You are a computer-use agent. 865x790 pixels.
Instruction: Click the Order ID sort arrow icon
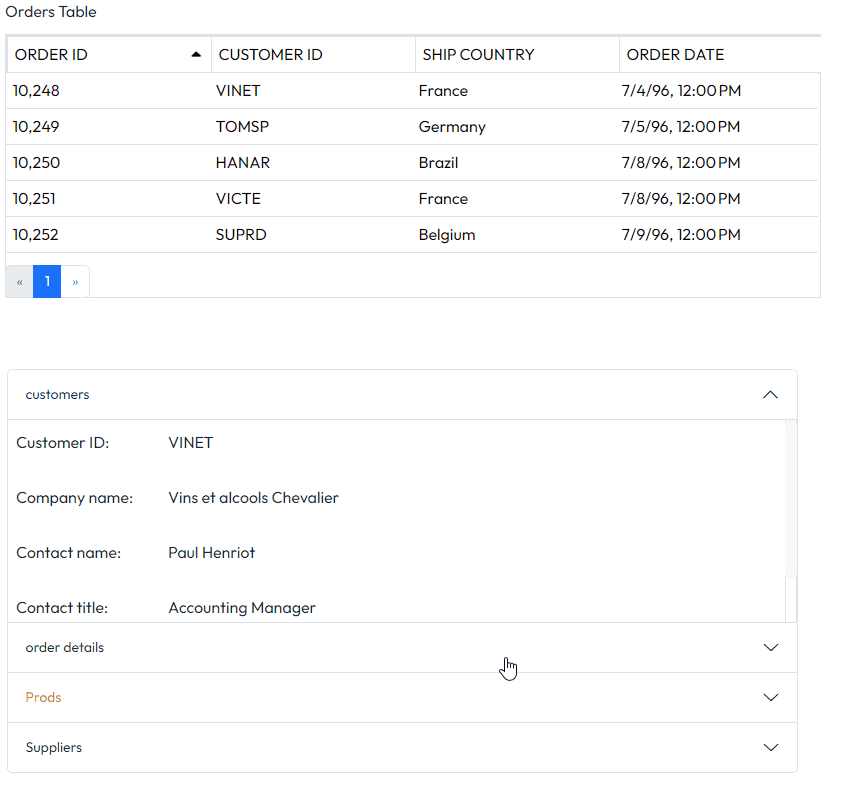(196, 55)
